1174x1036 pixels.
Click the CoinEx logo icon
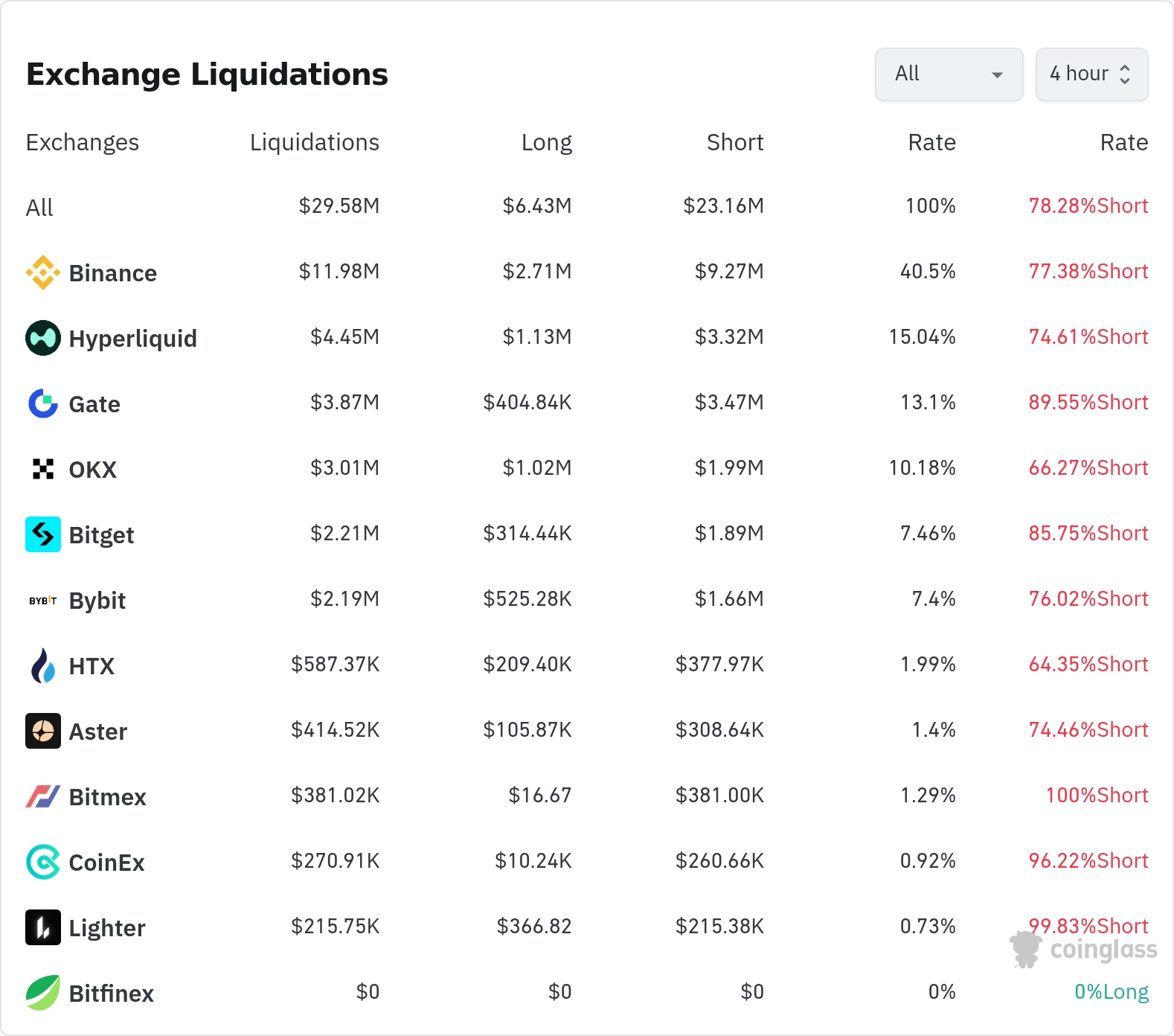pyautogui.click(x=43, y=862)
